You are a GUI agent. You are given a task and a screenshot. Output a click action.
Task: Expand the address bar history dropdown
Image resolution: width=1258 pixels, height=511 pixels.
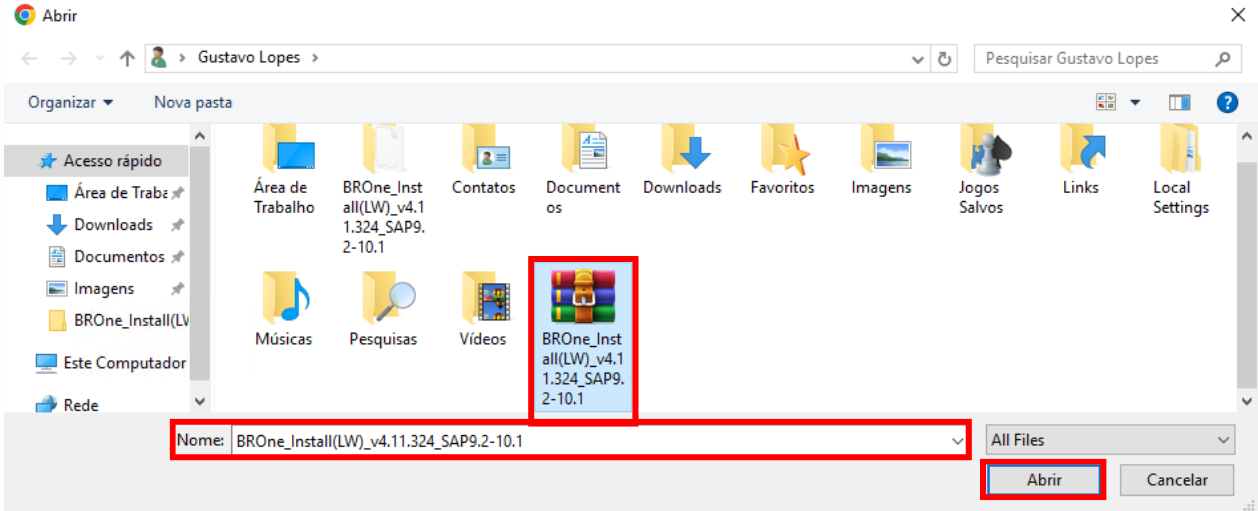tap(918, 59)
